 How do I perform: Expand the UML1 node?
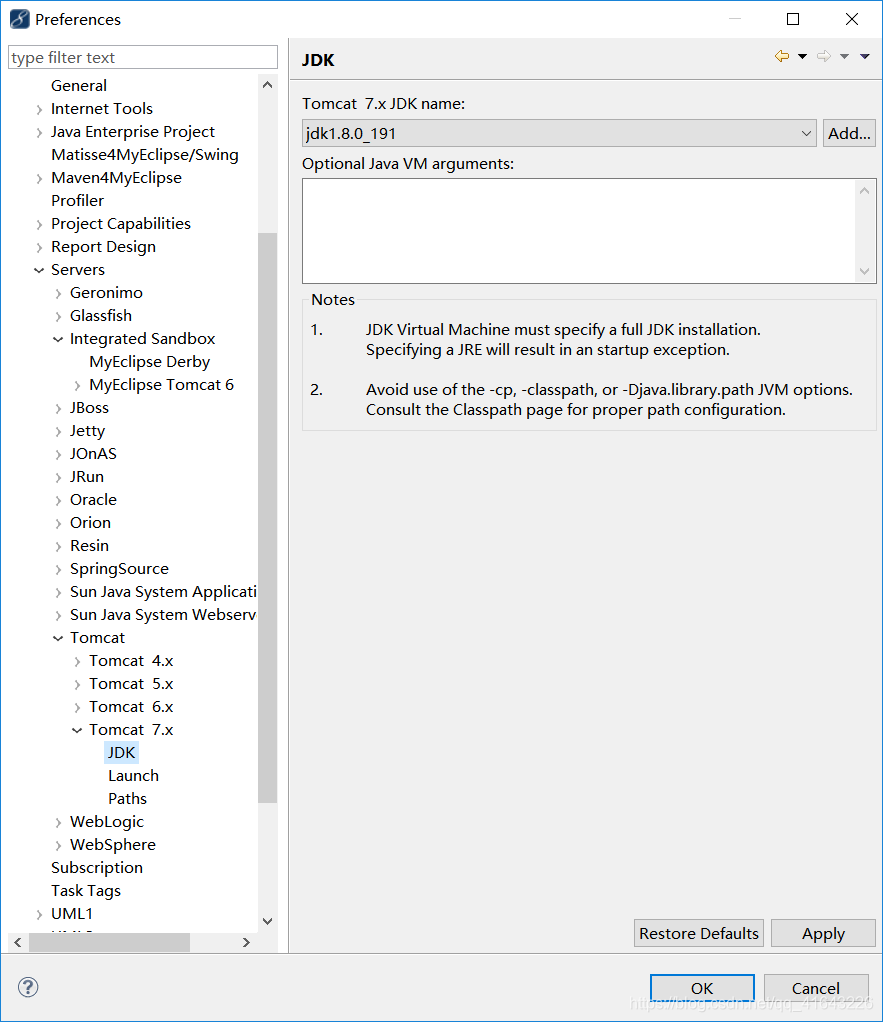click(39, 914)
